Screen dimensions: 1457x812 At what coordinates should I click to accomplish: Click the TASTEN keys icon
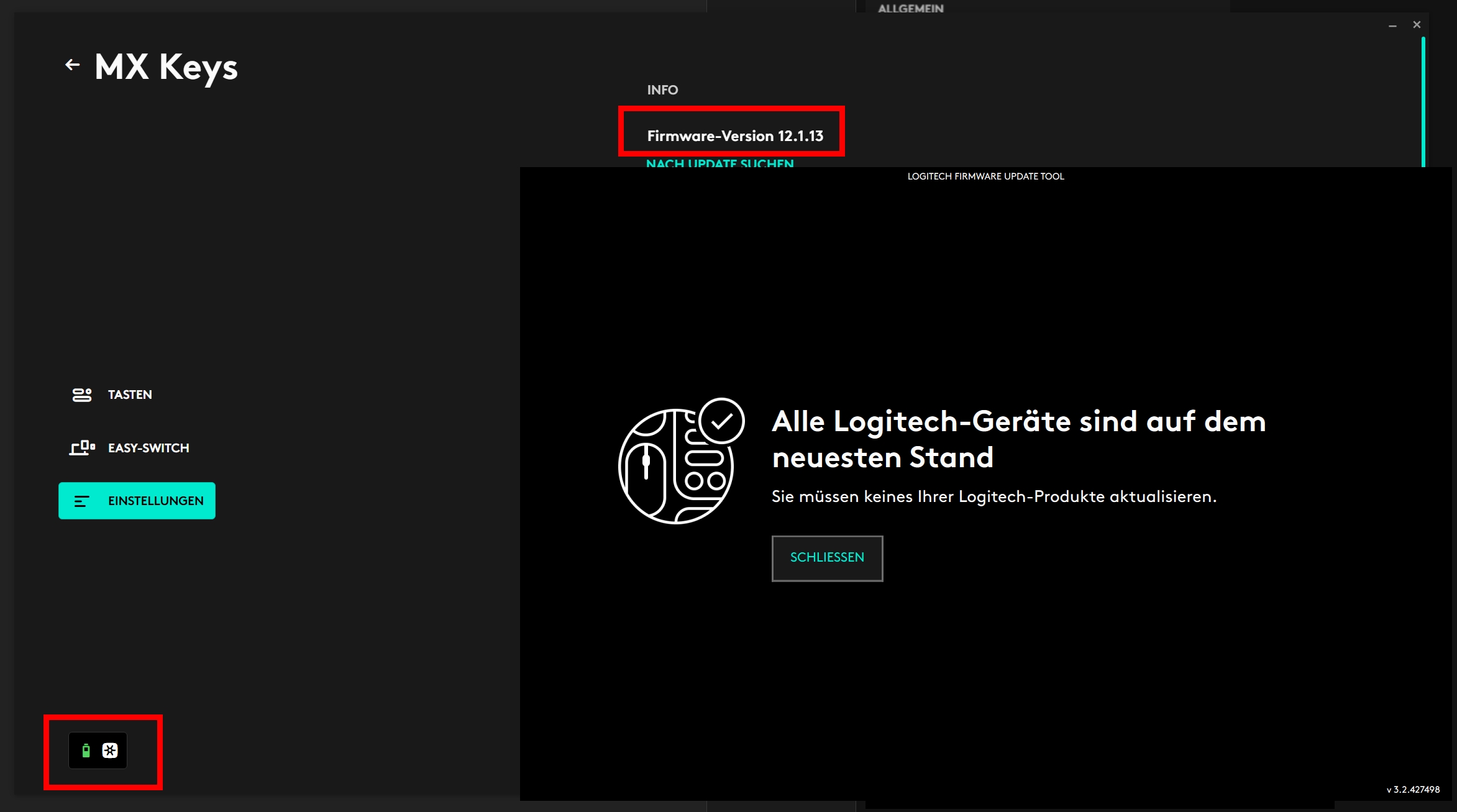point(82,395)
